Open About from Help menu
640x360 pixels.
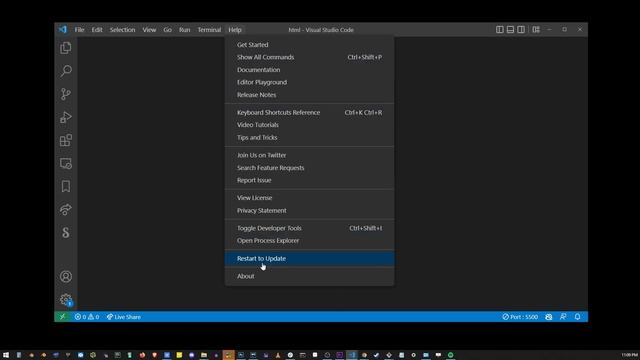point(309,276)
